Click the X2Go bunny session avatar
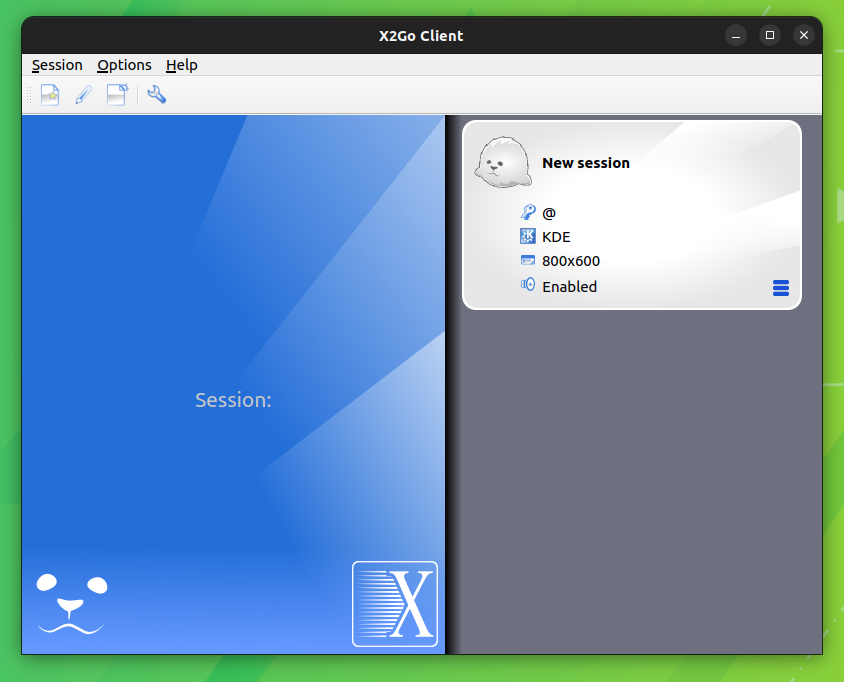 503,160
